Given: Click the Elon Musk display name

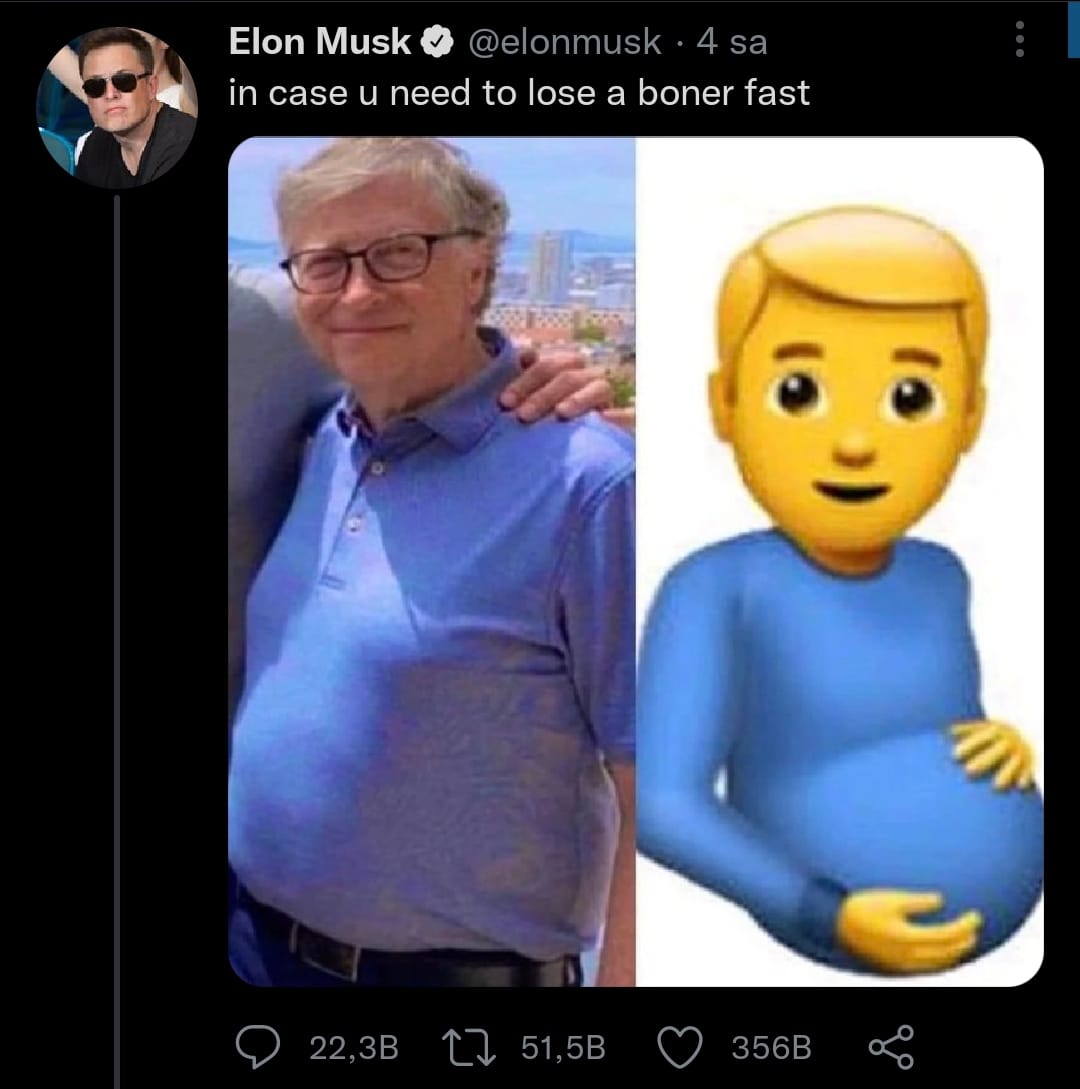Looking at the screenshot, I should [x=320, y=42].
